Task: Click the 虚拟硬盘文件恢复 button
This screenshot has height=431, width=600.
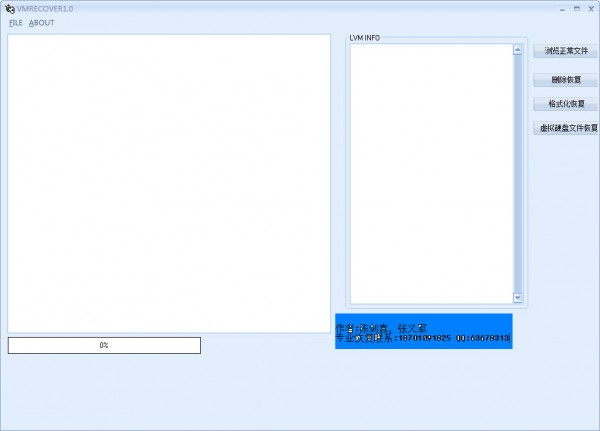Action: click(x=566, y=128)
